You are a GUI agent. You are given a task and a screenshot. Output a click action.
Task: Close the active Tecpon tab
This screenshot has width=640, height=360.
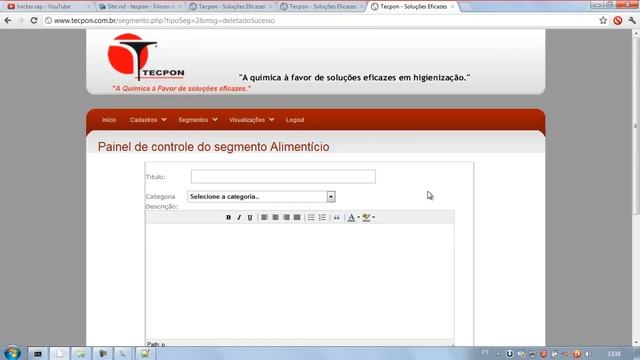click(x=452, y=7)
